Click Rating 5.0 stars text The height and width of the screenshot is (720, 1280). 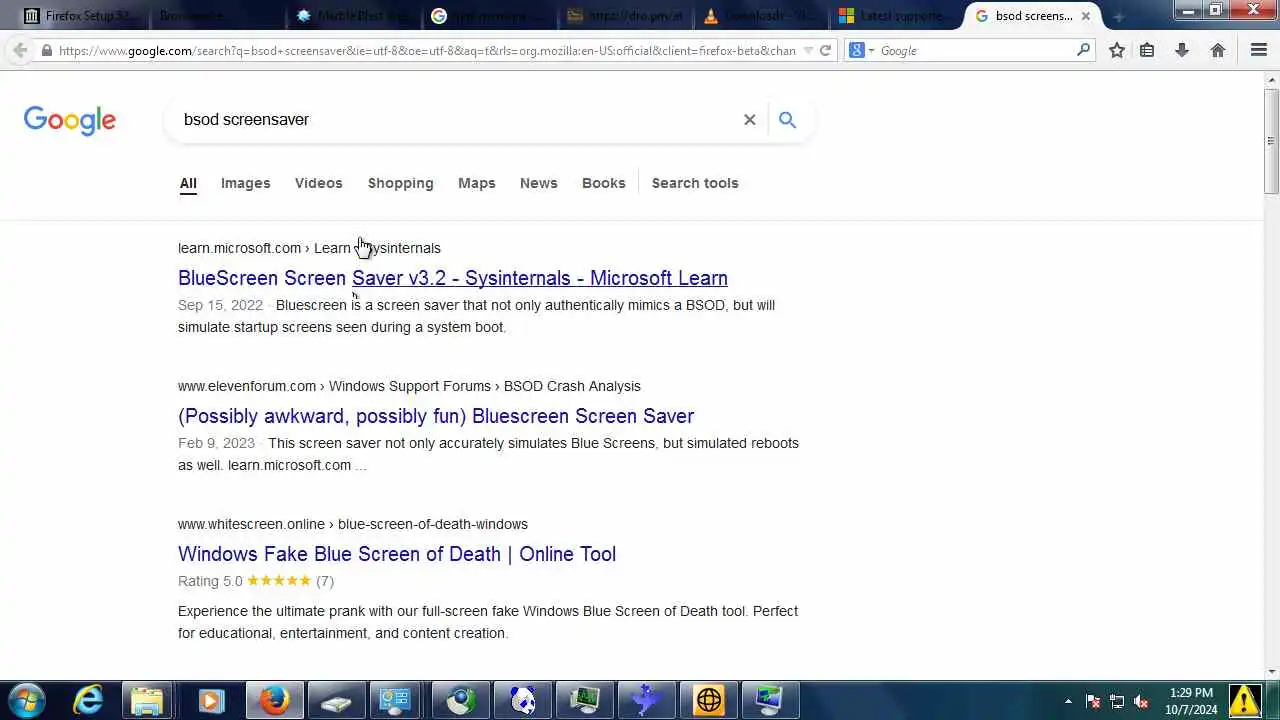[x=256, y=581]
